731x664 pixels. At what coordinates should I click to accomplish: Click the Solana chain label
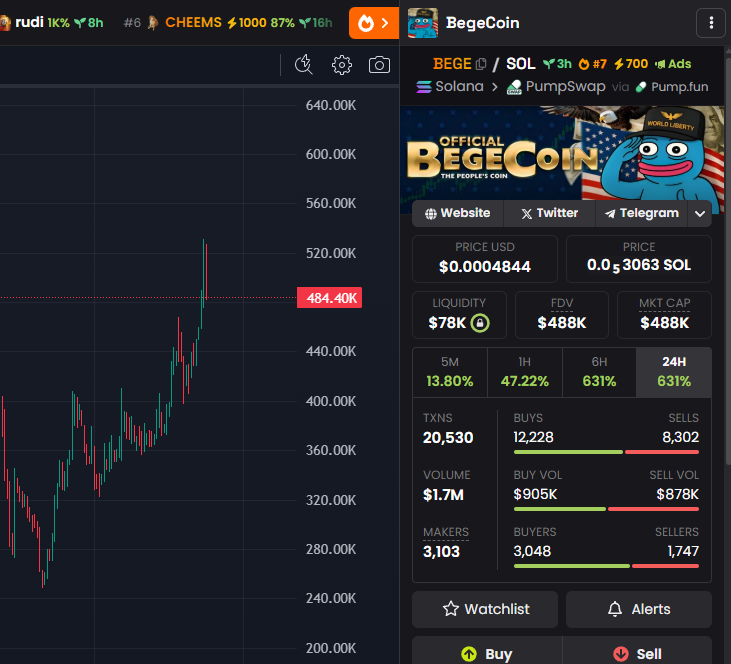coord(449,87)
